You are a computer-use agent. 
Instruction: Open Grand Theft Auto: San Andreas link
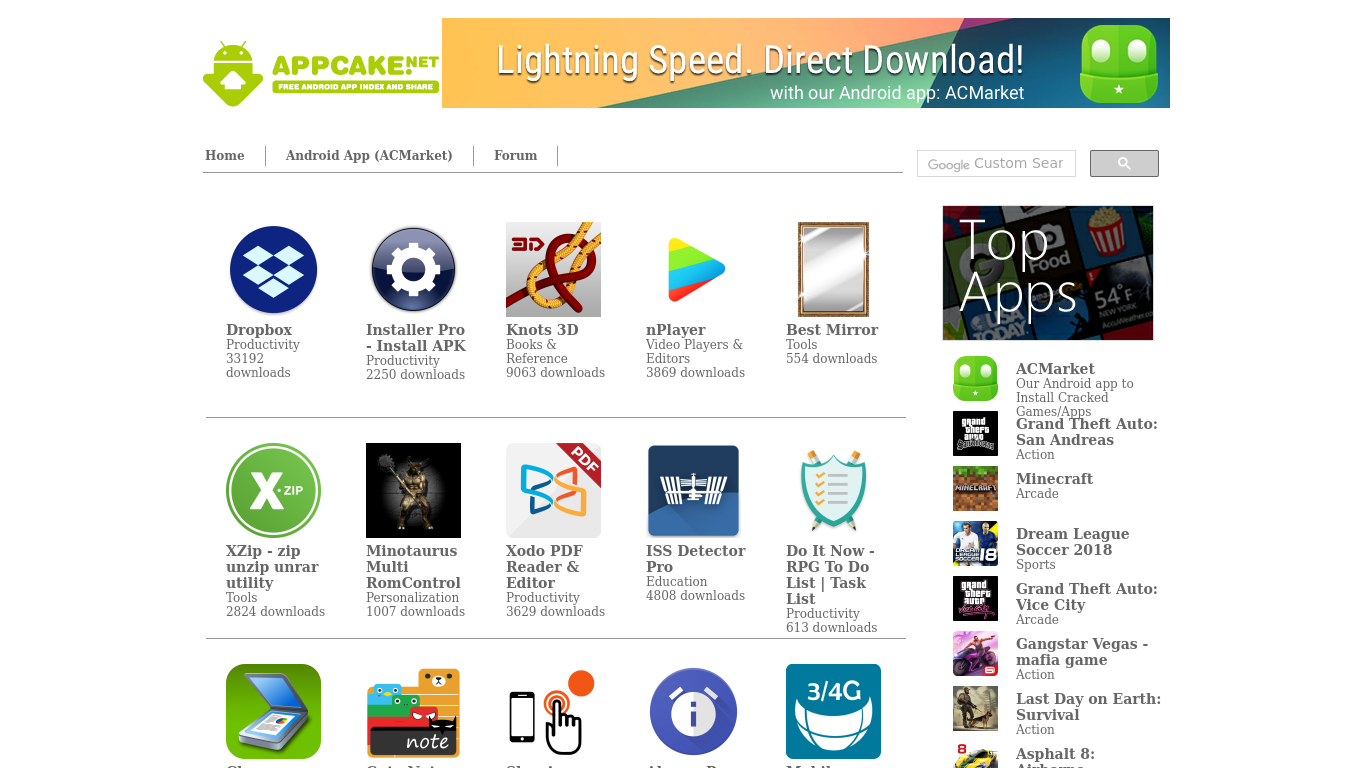(x=1087, y=432)
